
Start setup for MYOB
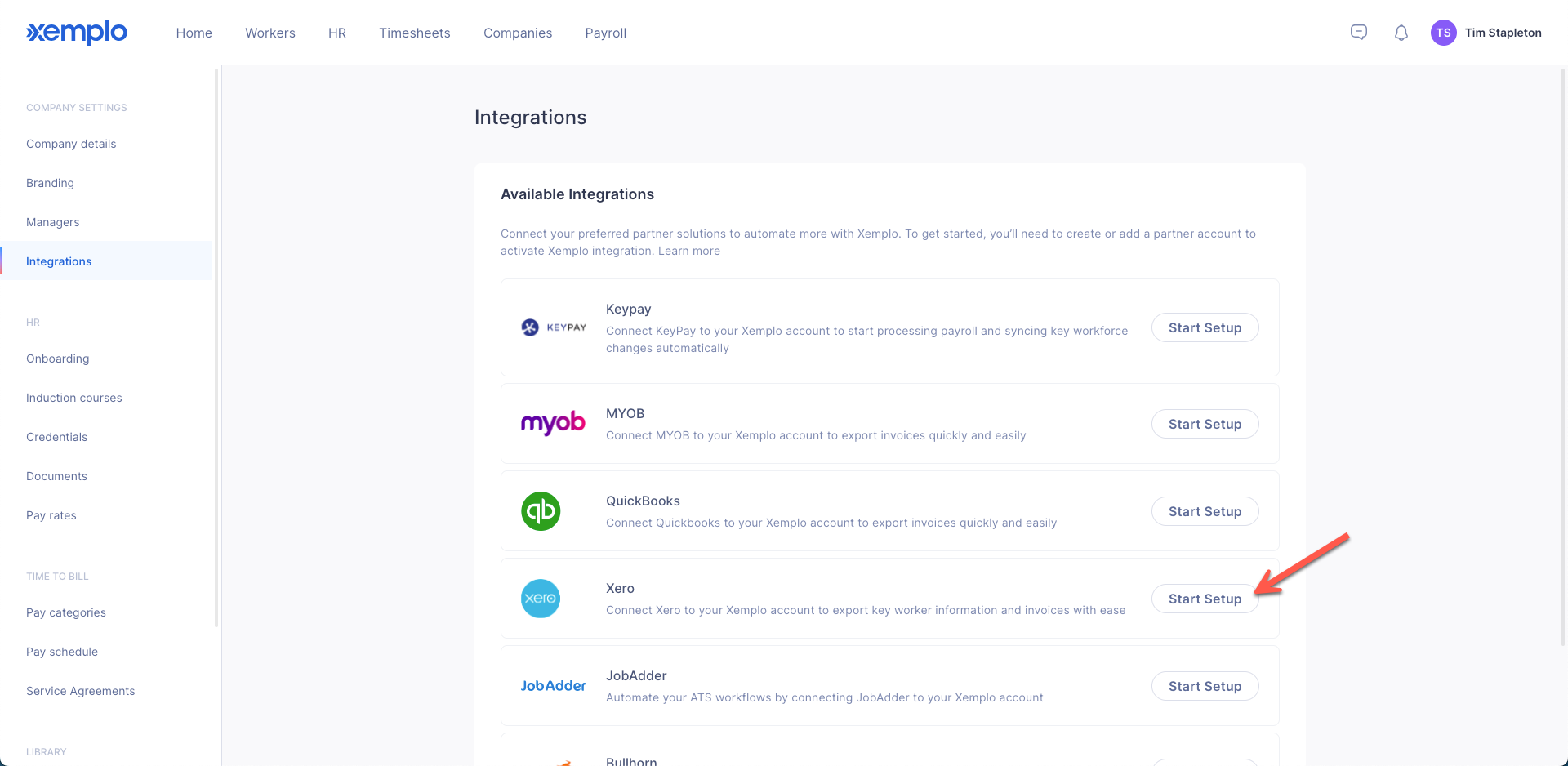[1205, 424]
